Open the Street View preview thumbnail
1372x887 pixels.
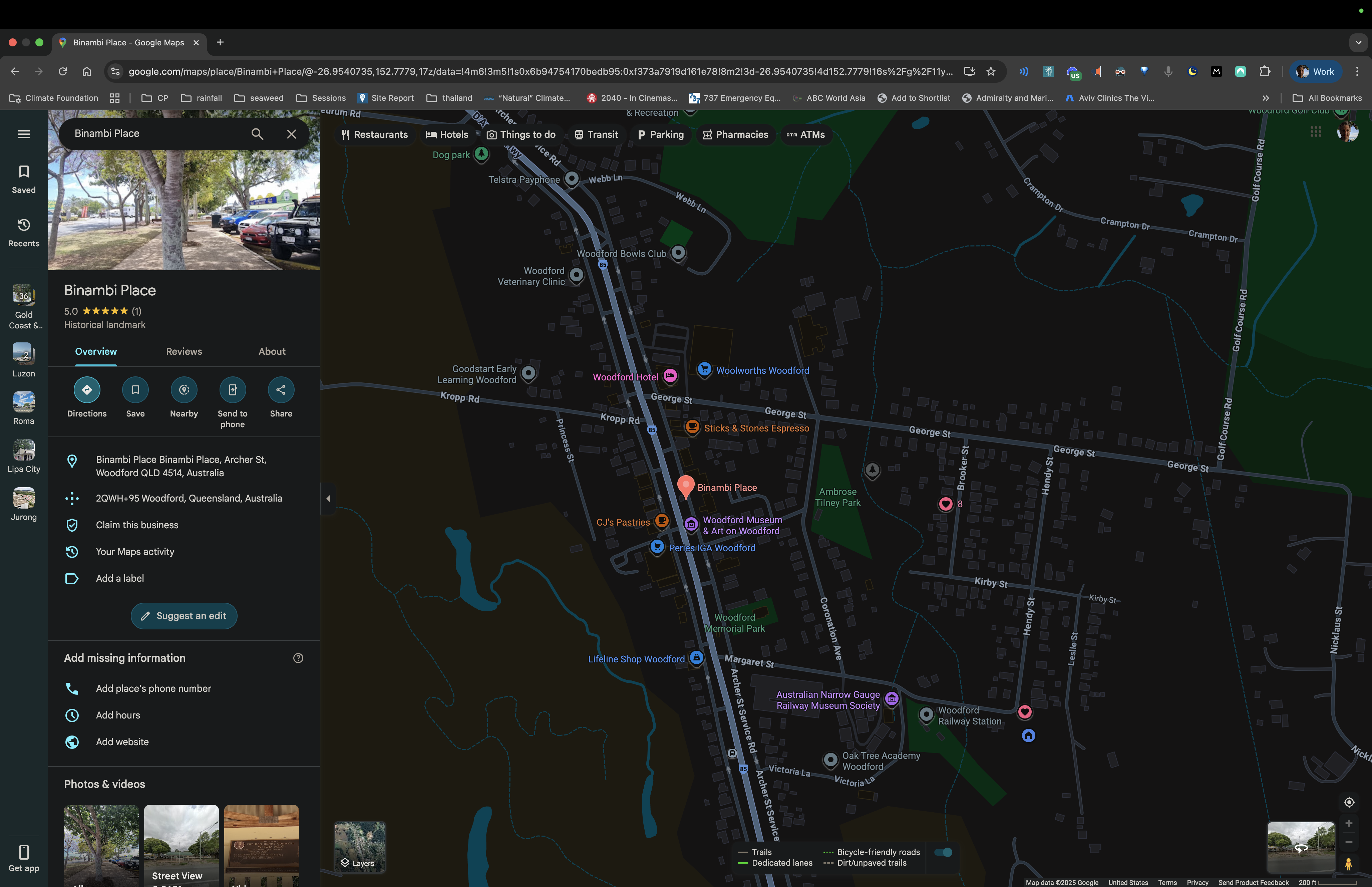[1301, 847]
